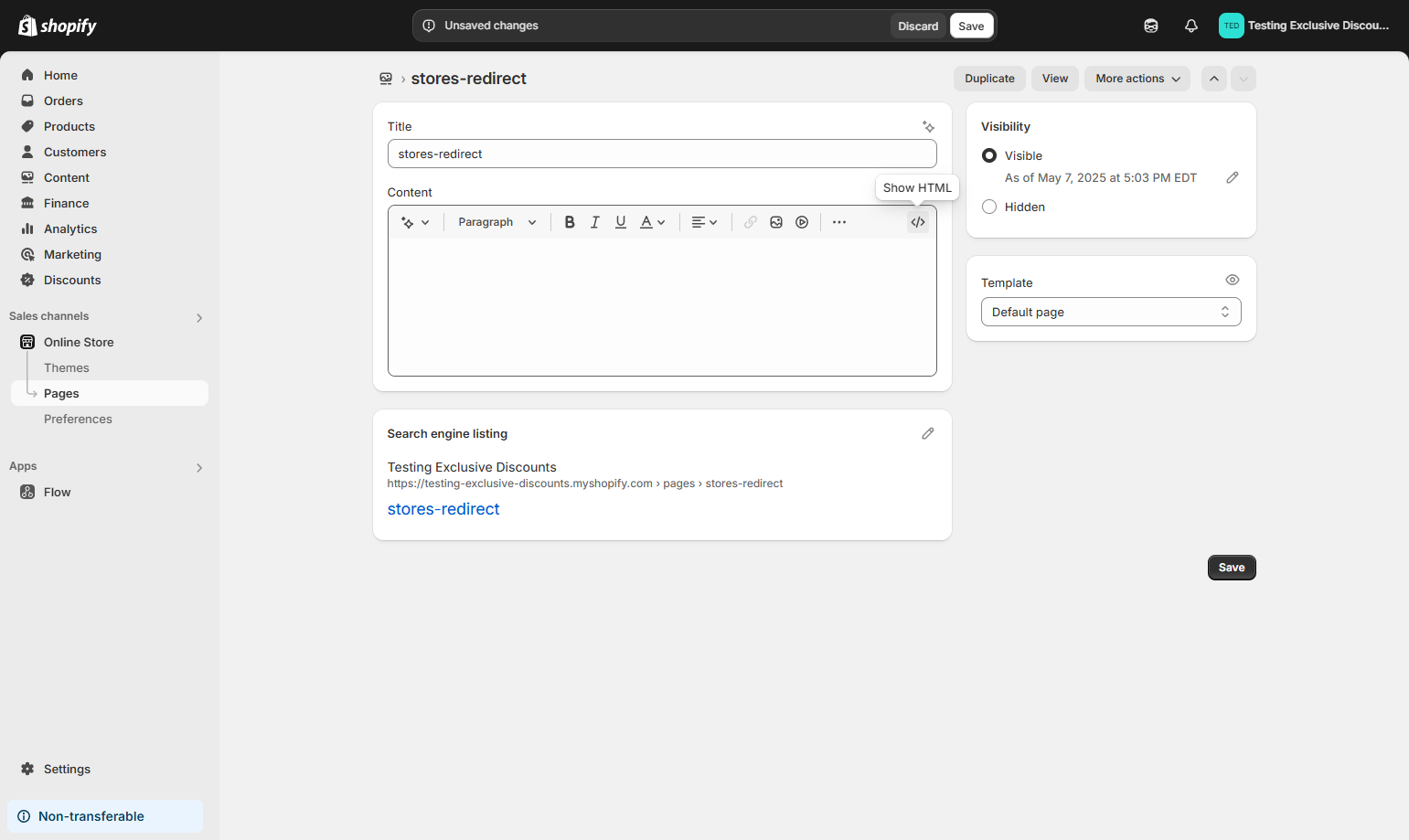Preview template with the eye icon

[x=1233, y=280]
